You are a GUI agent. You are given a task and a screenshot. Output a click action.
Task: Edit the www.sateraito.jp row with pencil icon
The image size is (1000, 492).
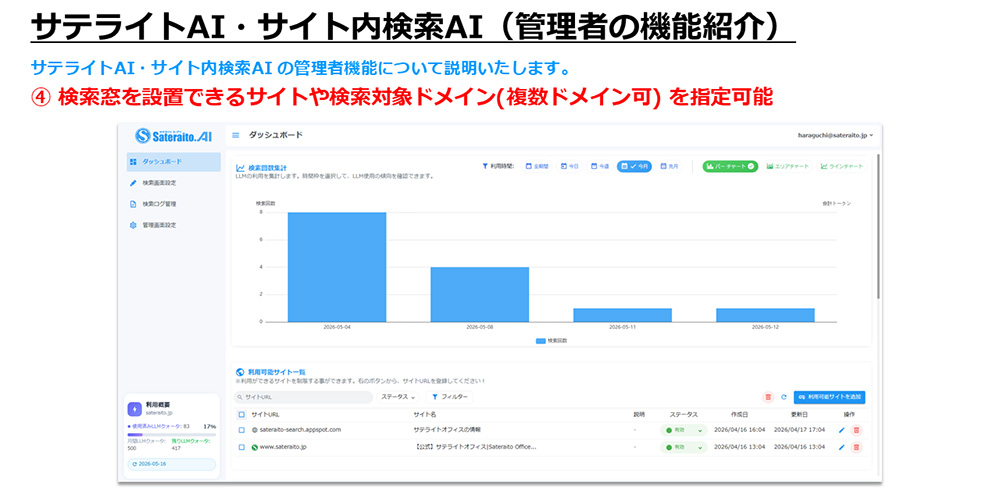841,447
